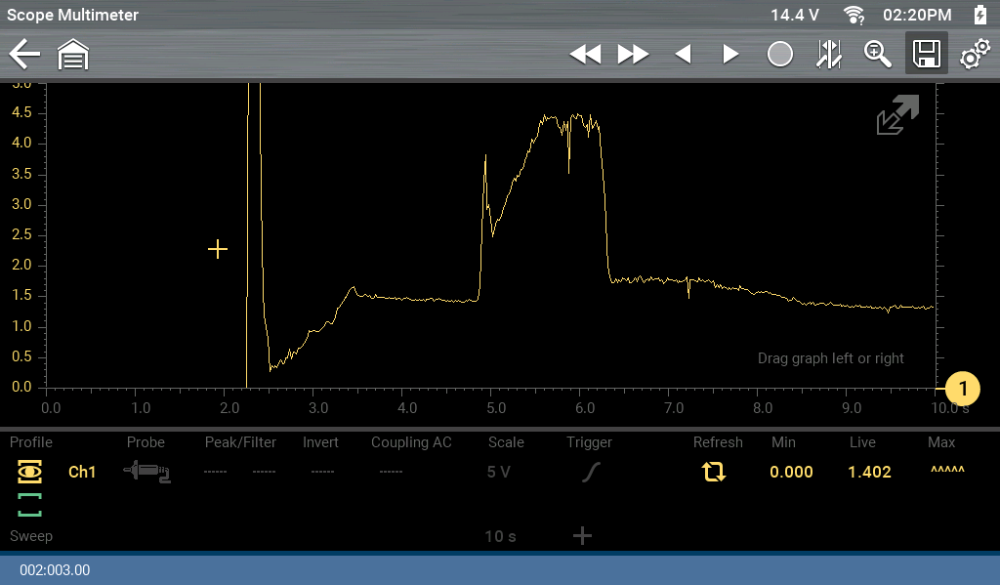Change the 10 s sweep setting
Viewport: 1000px width, 585px height.
[x=500, y=537]
